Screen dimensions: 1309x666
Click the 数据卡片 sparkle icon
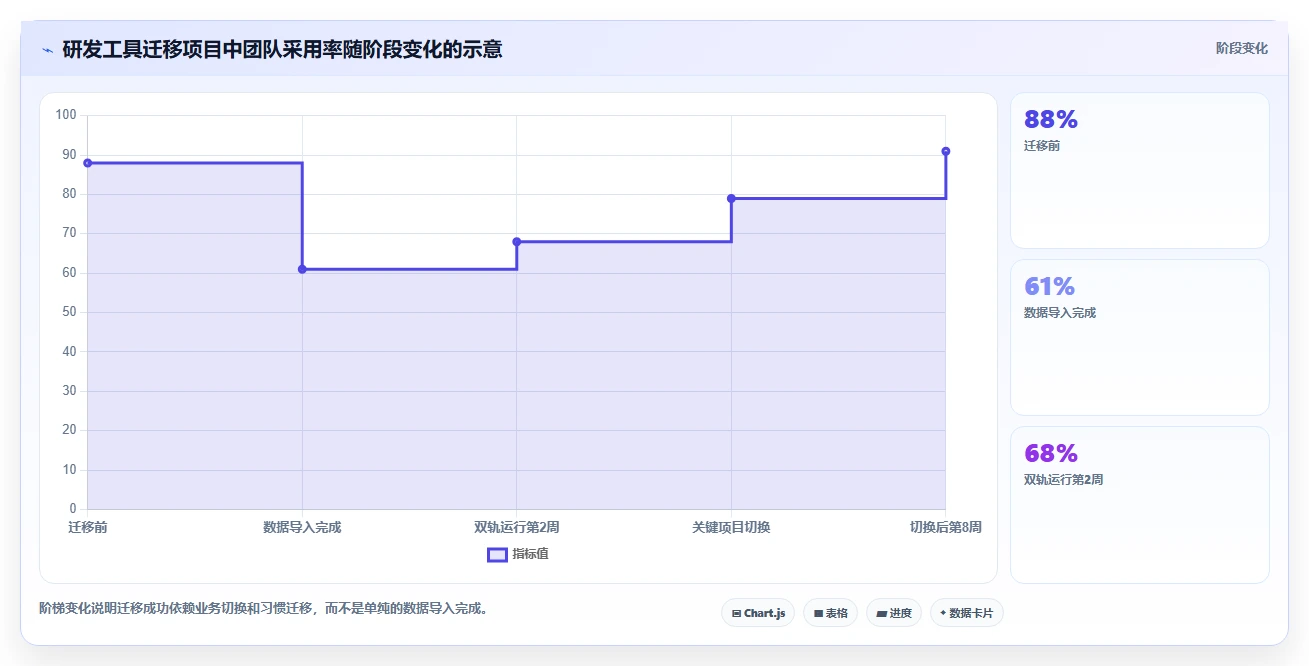(943, 613)
